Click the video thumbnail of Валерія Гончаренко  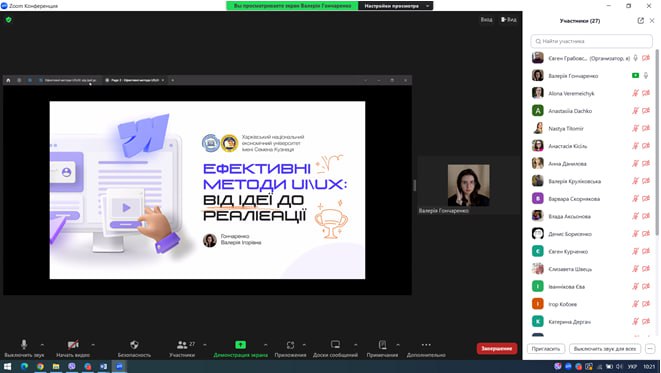pos(468,185)
